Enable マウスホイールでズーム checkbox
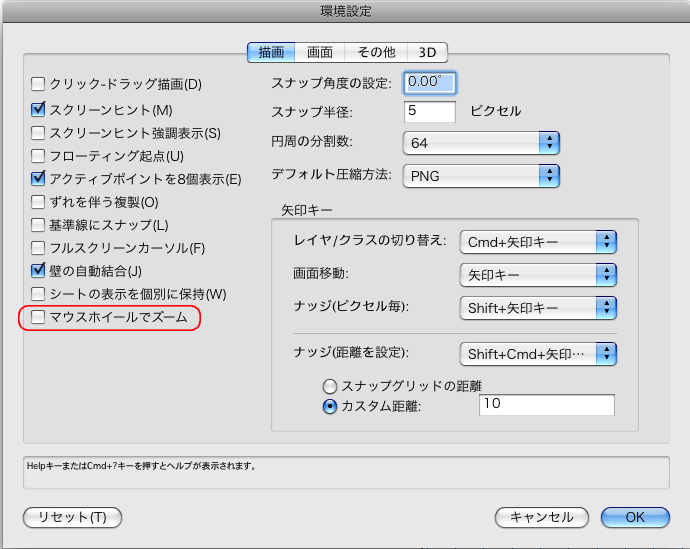 (x=39, y=318)
